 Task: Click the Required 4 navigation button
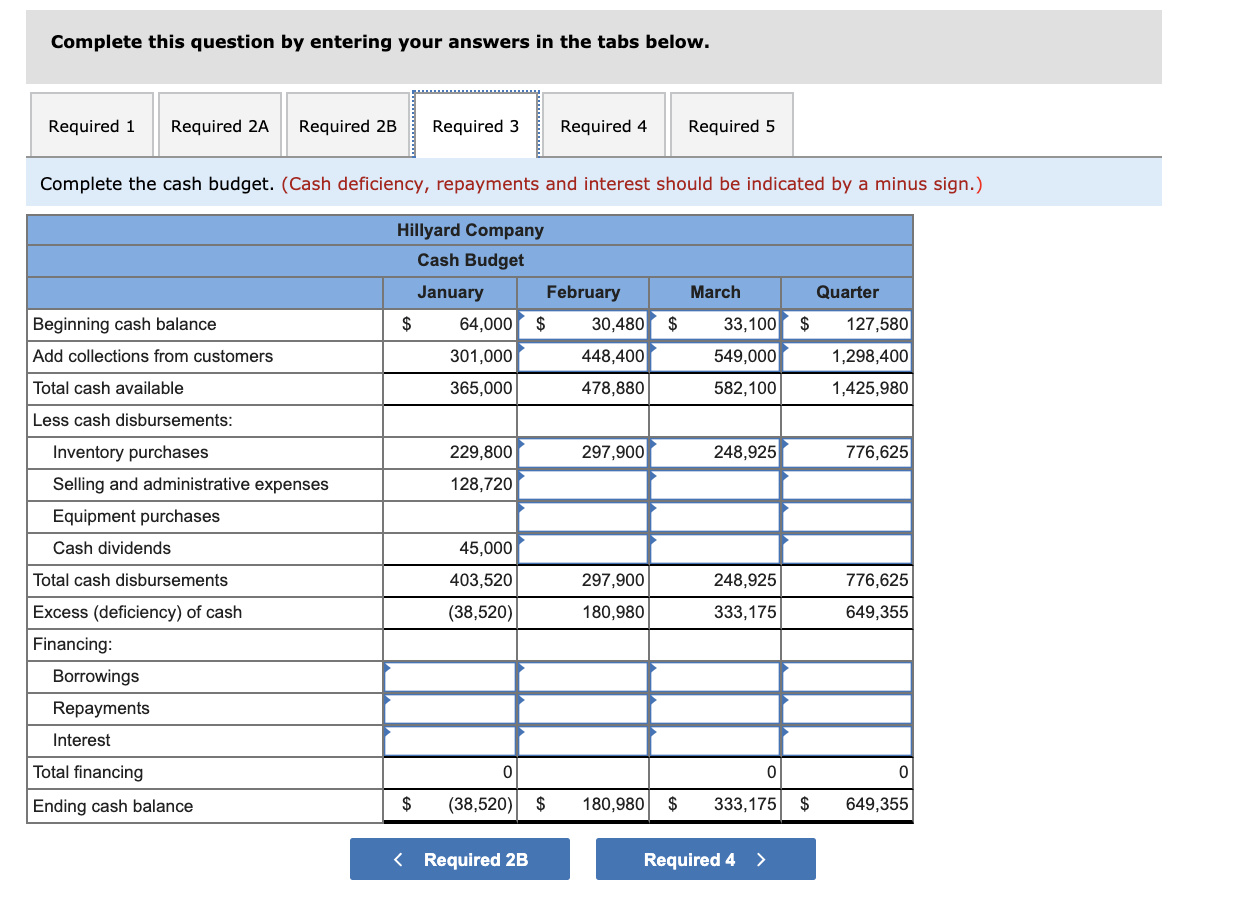tap(705, 858)
